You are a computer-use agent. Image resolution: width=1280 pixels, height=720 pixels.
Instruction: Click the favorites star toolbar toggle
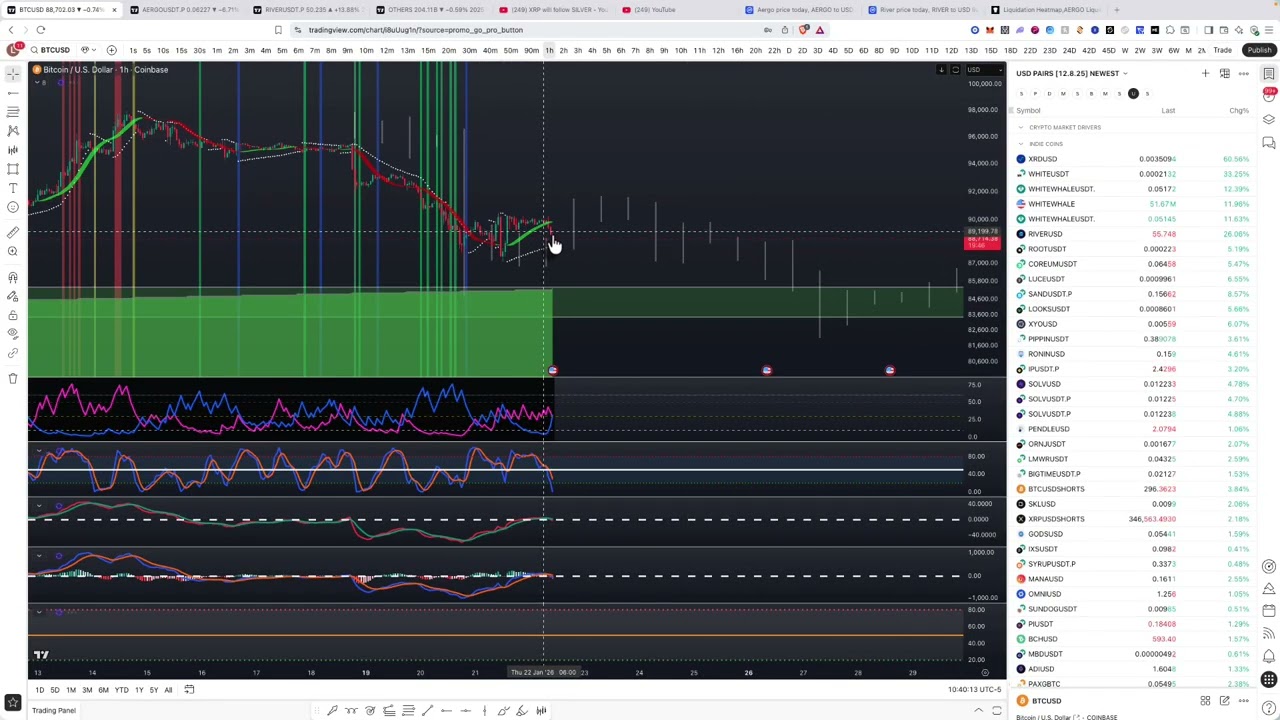(13, 703)
